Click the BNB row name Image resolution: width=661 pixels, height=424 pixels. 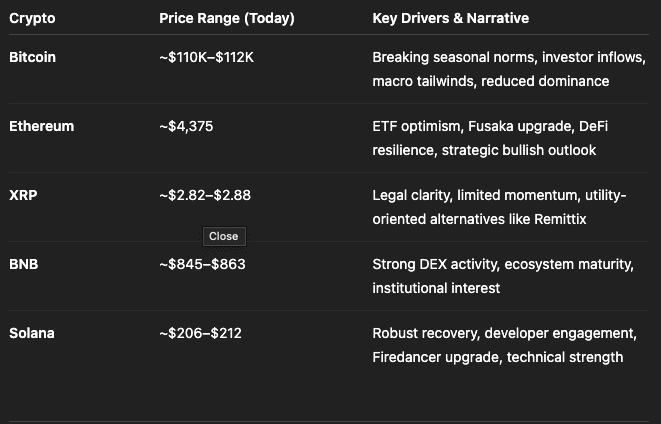[23, 264]
